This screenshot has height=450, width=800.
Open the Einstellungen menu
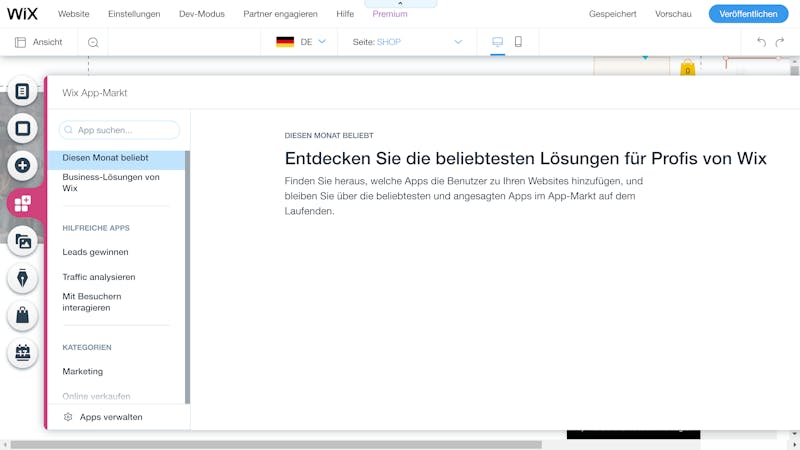click(x=134, y=14)
